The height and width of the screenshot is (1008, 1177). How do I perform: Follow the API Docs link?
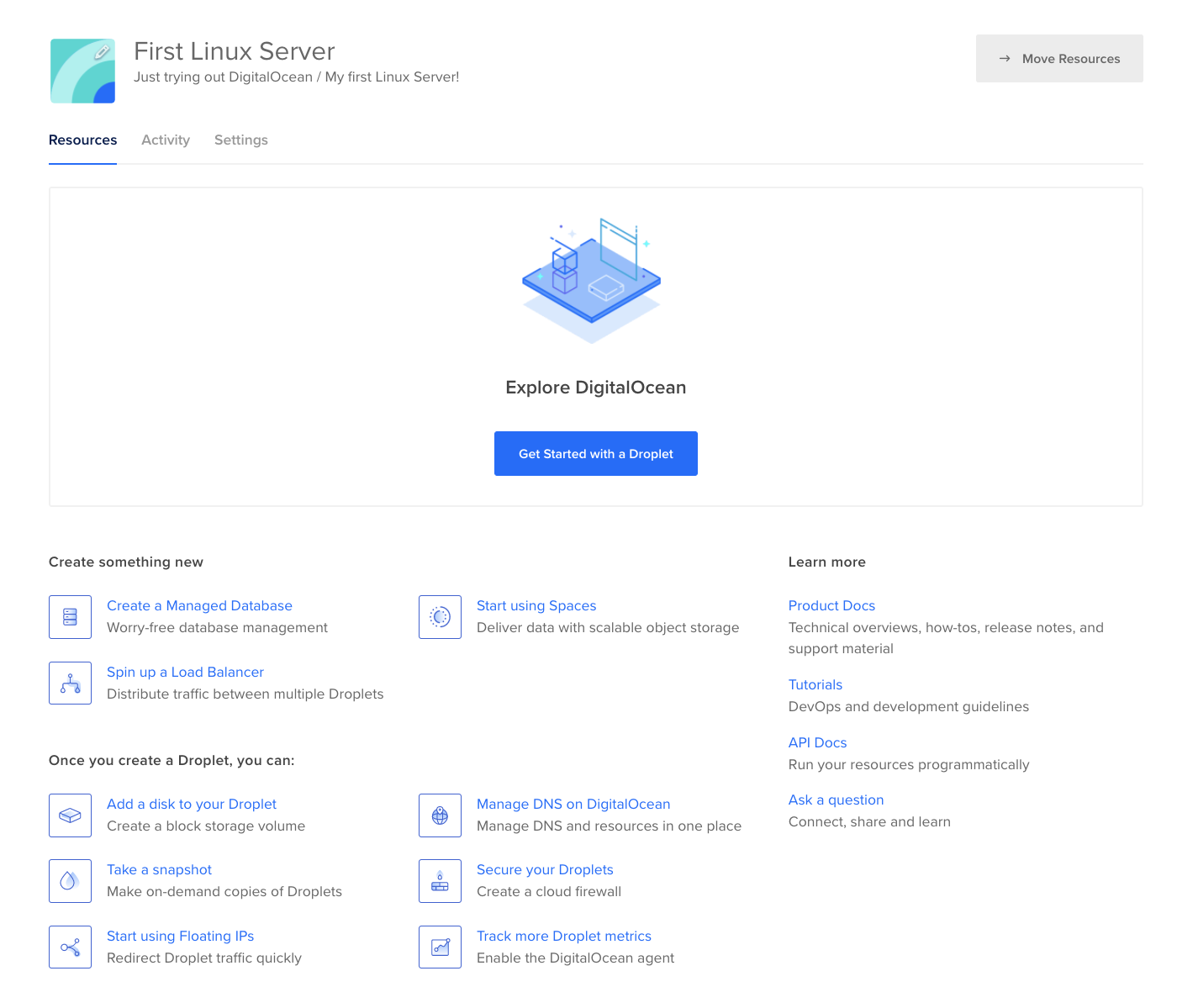pos(817,743)
